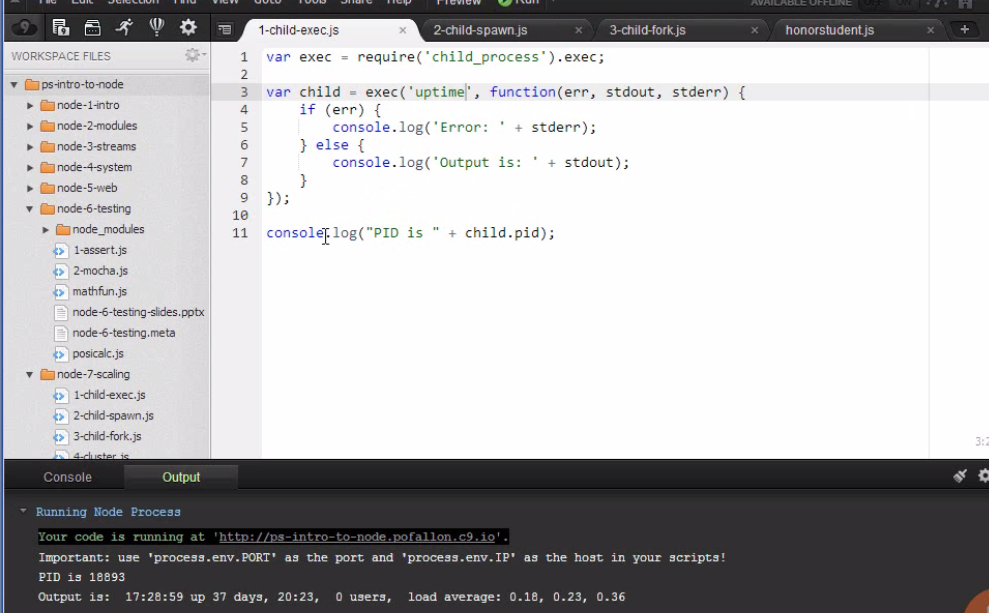Close the honorstudent.js tab
The height and width of the screenshot is (613, 989).
tap(930, 30)
